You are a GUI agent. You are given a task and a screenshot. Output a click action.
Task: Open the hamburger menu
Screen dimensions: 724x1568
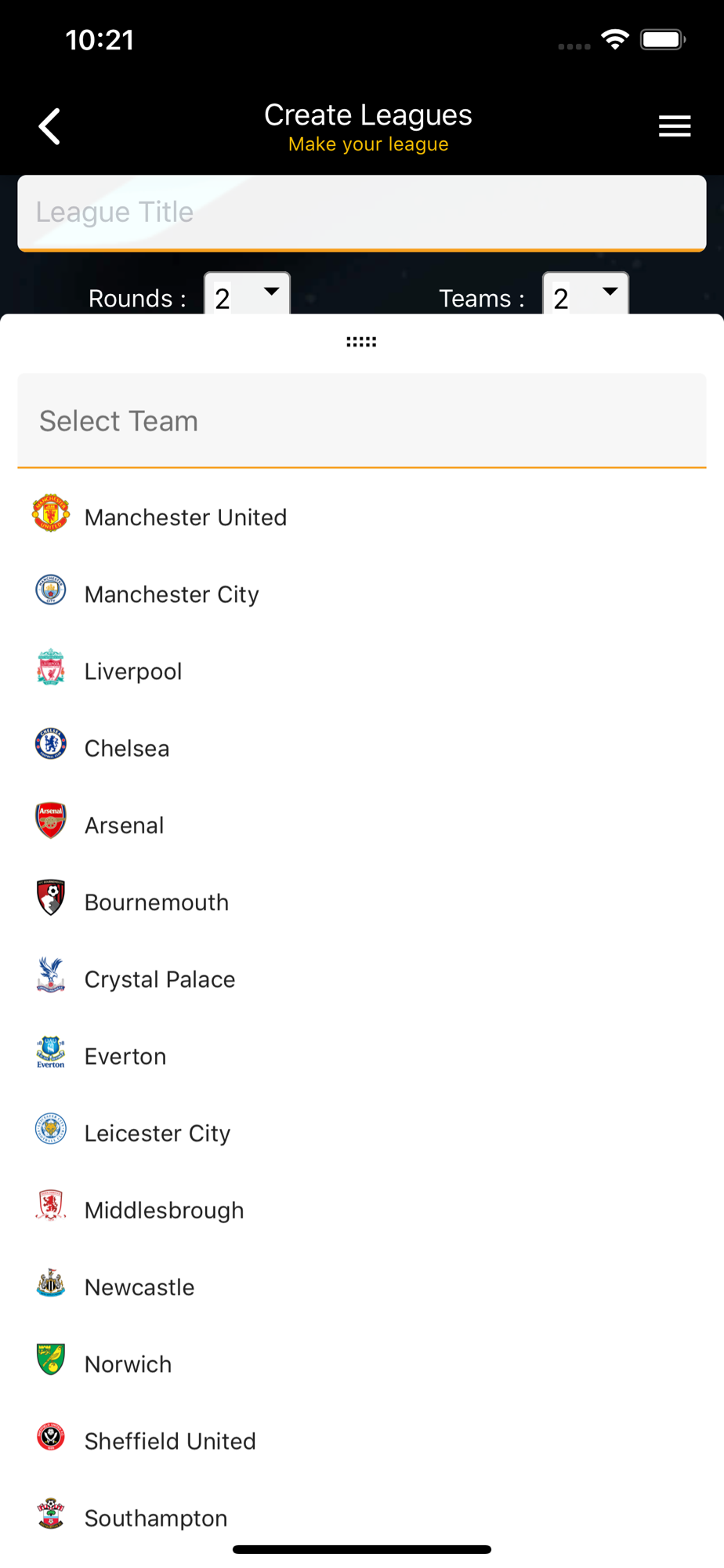pyautogui.click(x=674, y=126)
